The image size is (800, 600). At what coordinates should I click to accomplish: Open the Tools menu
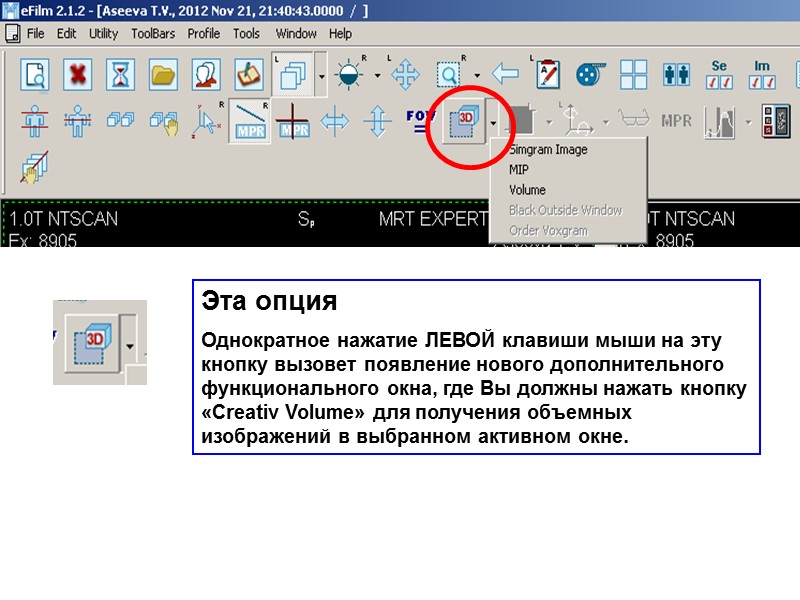246,34
